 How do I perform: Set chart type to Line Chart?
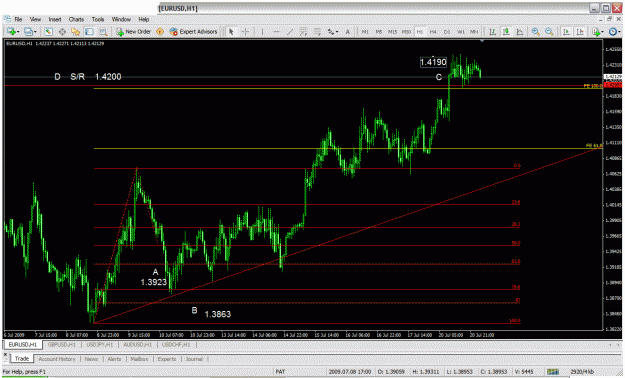(x=520, y=32)
